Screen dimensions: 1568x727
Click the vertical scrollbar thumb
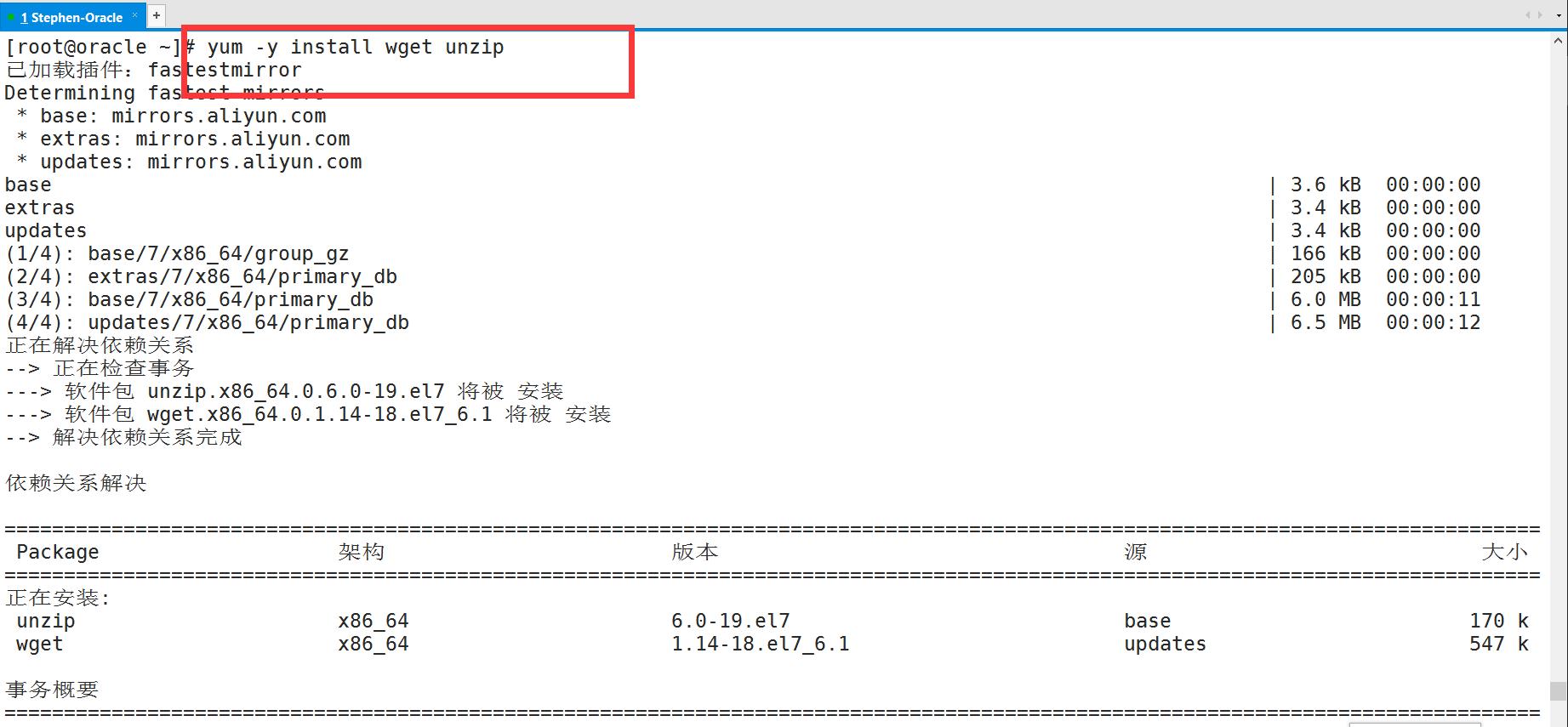pos(1558,690)
